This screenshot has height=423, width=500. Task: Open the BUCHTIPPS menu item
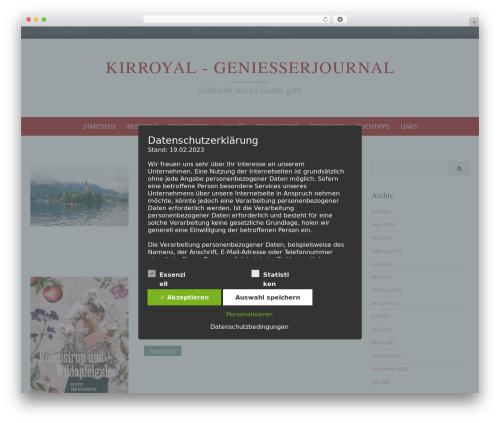tap(373, 127)
